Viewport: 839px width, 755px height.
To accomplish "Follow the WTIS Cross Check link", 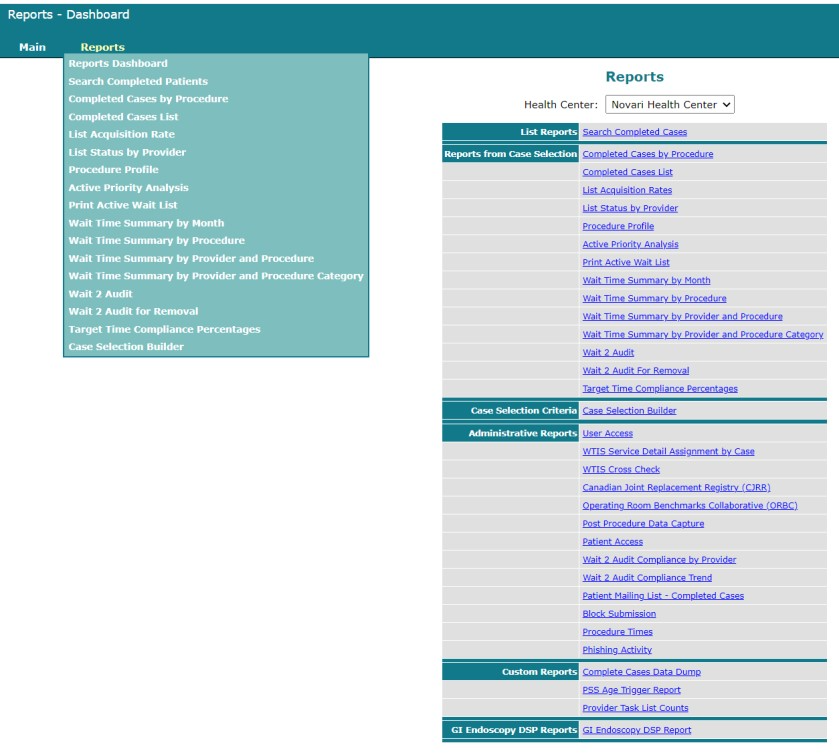I will 621,470.
